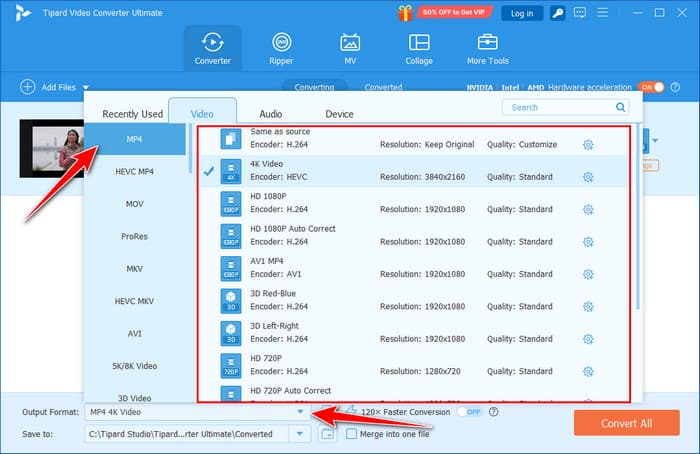Image resolution: width=700 pixels, height=454 pixels.
Task: Open the feedback chat icon
Action: tap(580, 12)
